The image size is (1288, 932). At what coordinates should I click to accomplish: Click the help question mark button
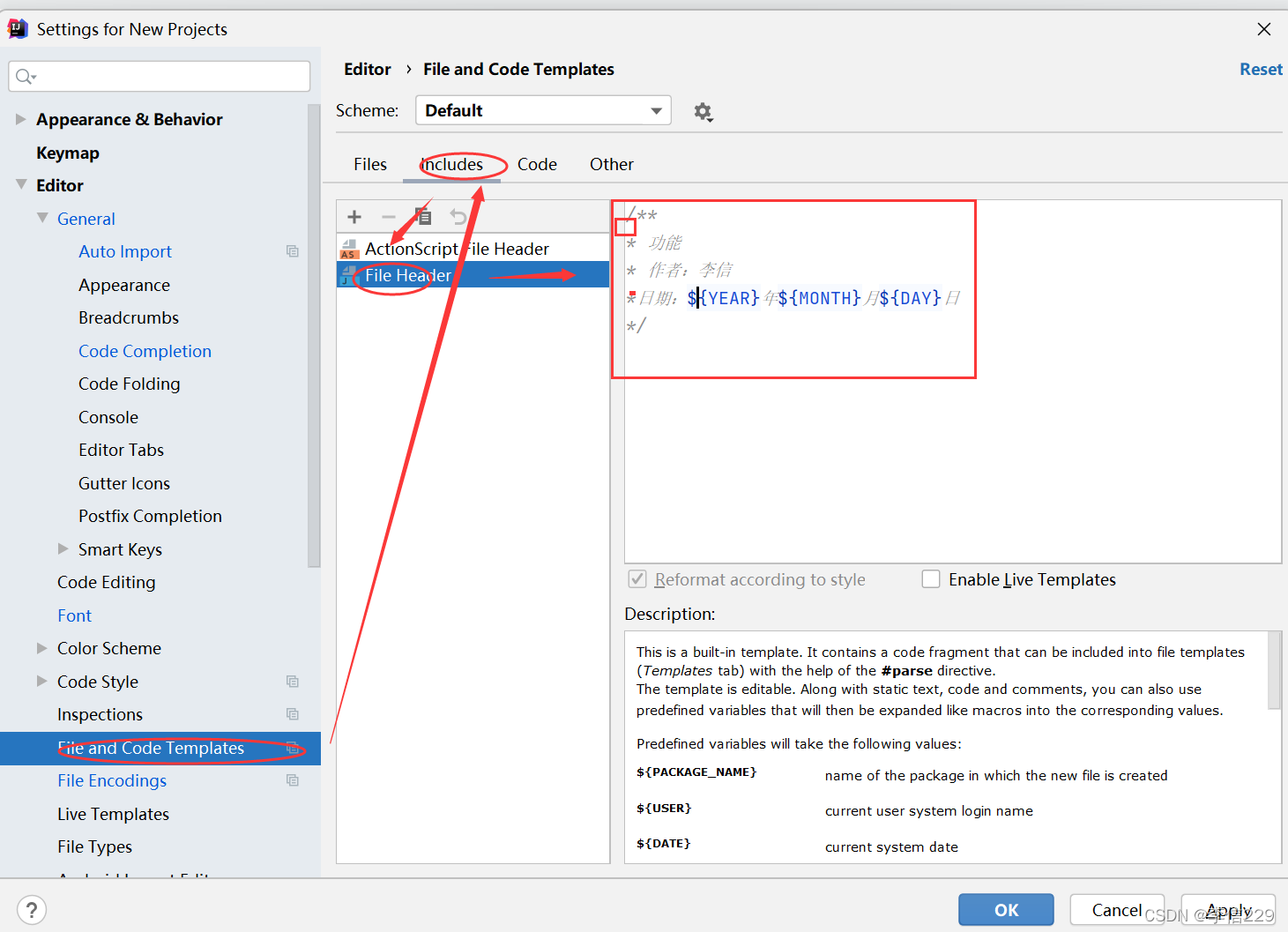31,910
